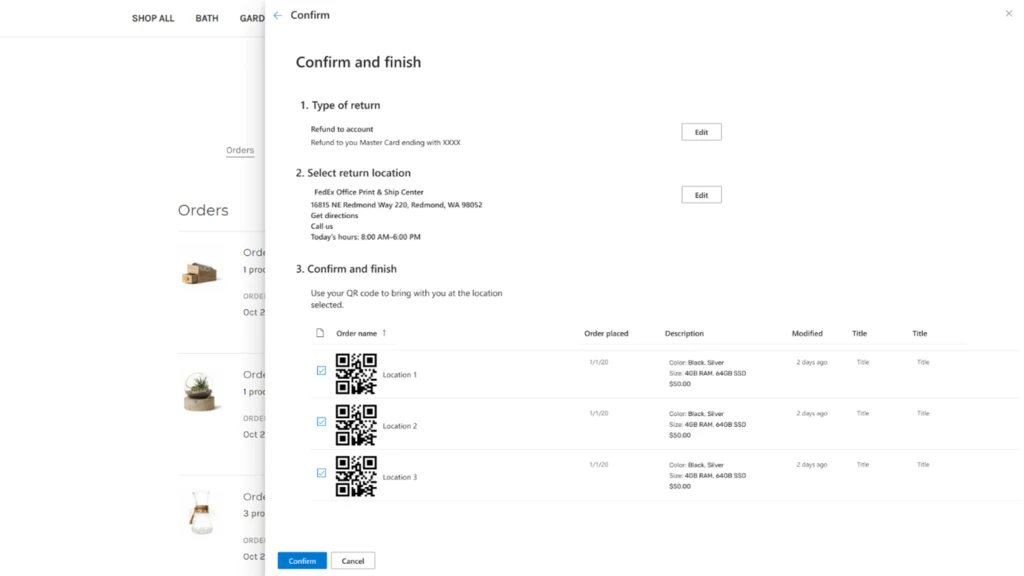Click the Get directions link
The image size is (1024, 576).
[332, 214]
